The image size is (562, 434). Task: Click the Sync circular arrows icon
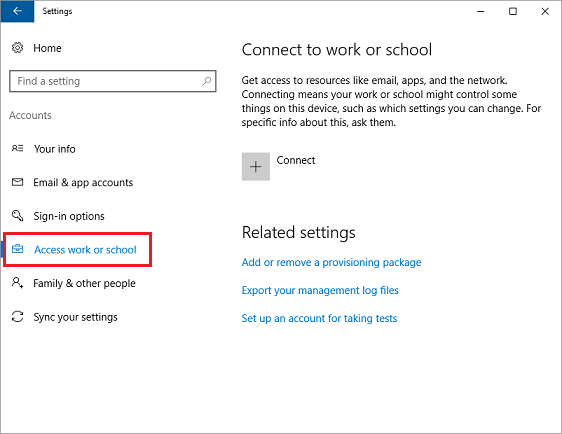coord(17,316)
